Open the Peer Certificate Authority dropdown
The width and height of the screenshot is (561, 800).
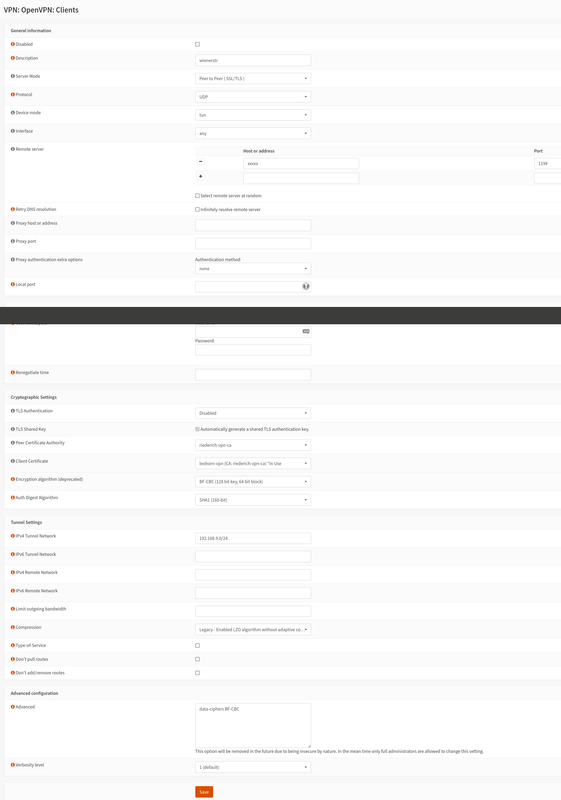pyautogui.click(x=253, y=445)
